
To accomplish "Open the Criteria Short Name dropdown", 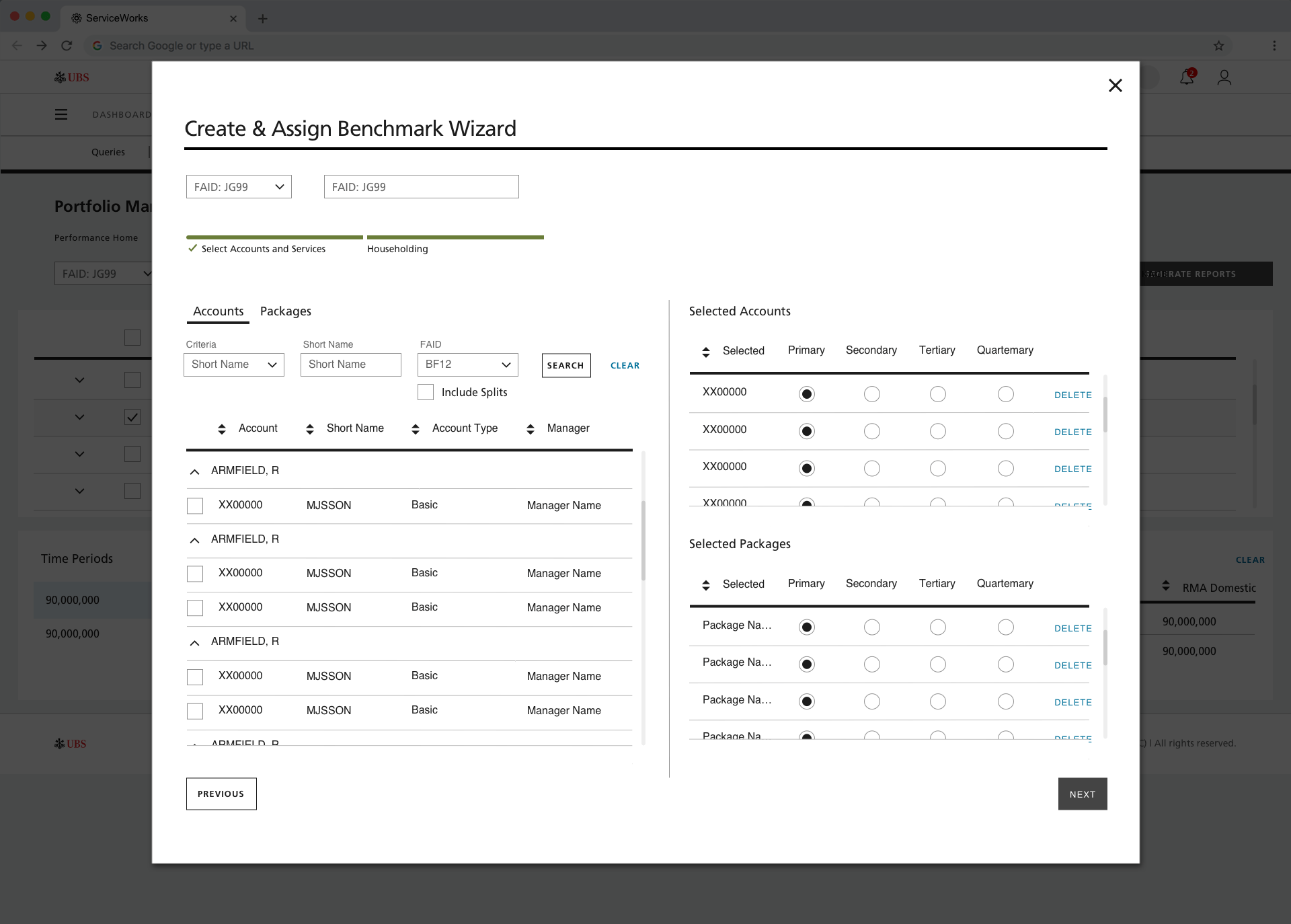I will (x=234, y=364).
